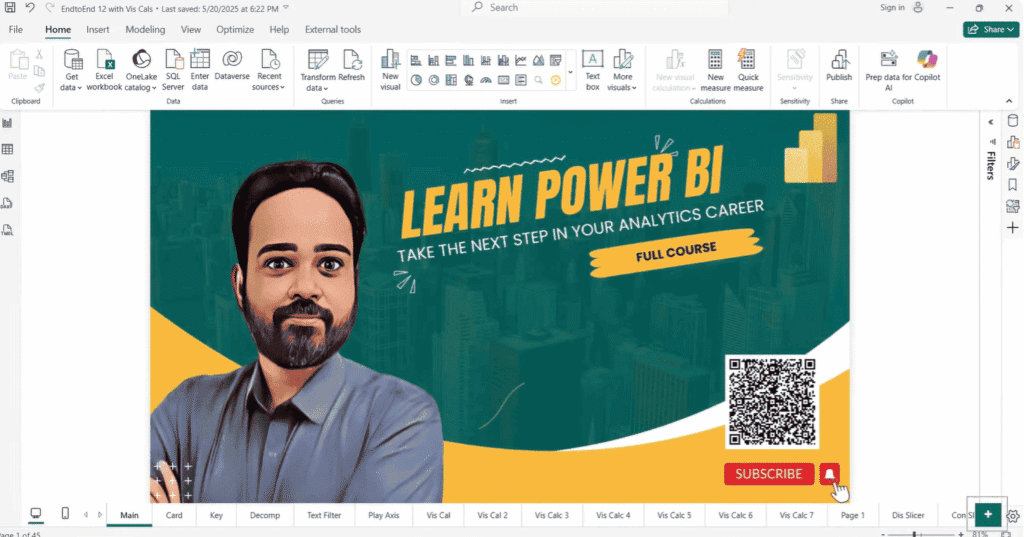Insert a line chart visual
The height and width of the screenshot is (537, 1024).
coord(521,61)
